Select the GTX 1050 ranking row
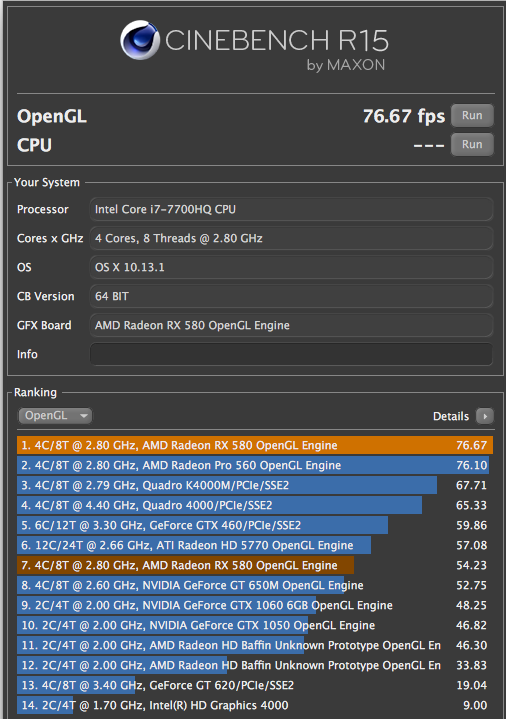The width and height of the screenshot is (506, 719). click(x=255, y=625)
